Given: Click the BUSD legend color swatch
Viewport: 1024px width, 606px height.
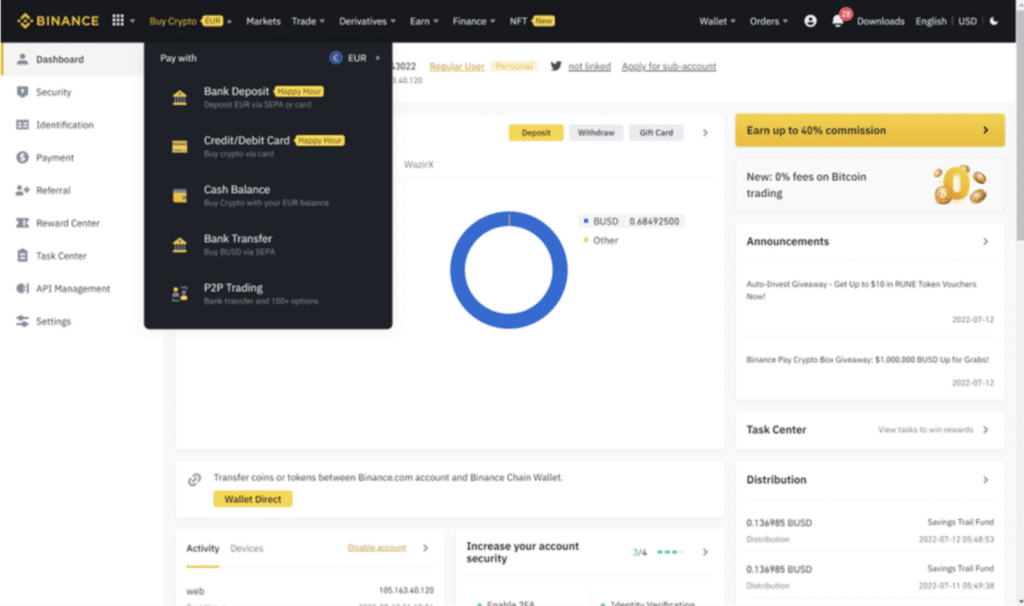Looking at the screenshot, I should tap(586, 221).
